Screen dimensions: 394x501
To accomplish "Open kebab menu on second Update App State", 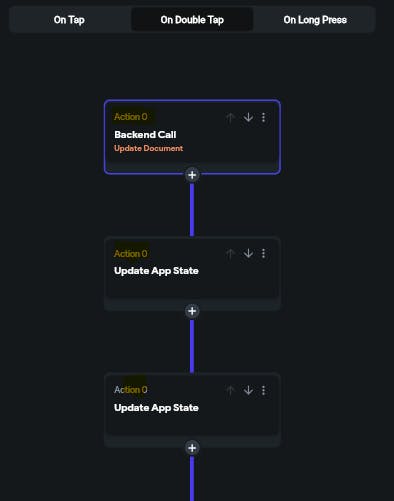I will (263, 390).
